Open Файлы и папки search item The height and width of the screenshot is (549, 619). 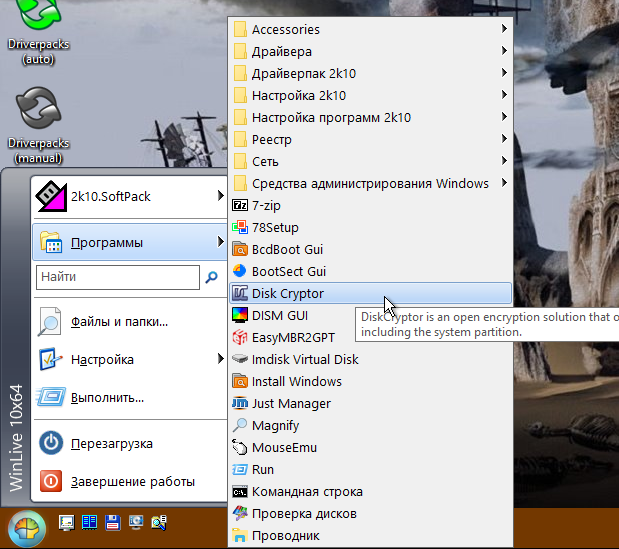pyautogui.click(x=130, y=322)
